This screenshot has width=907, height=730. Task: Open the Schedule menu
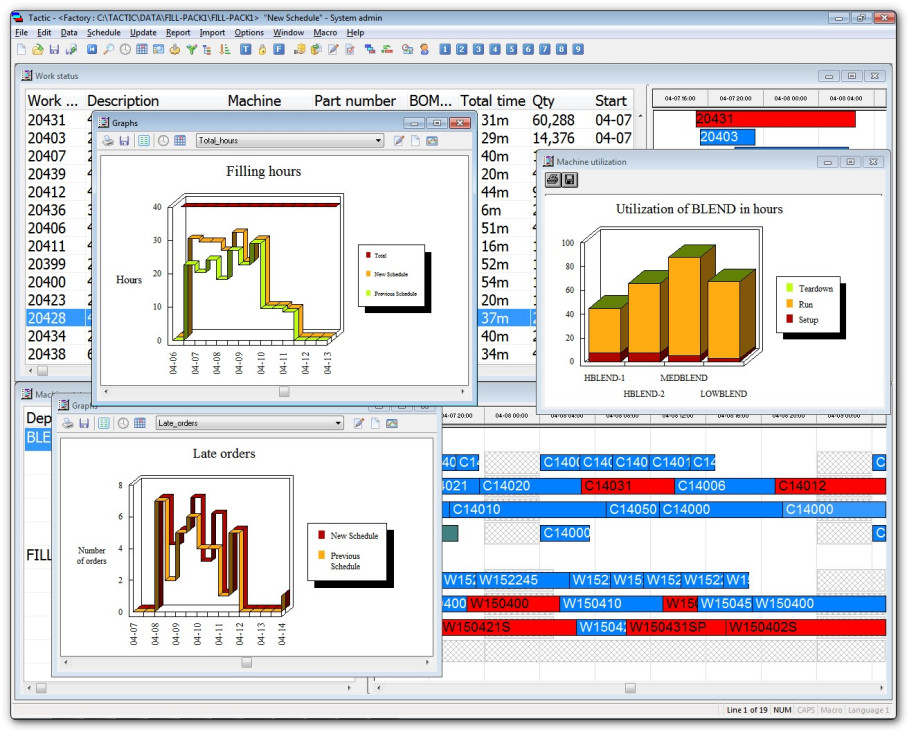click(x=103, y=32)
